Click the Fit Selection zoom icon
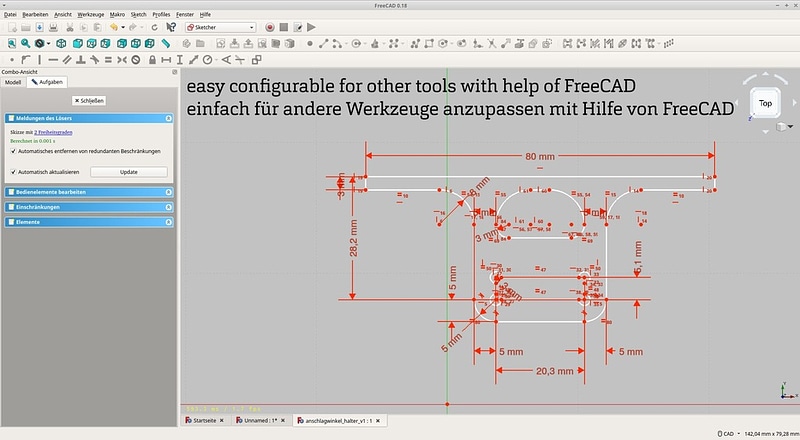Viewport: 800px width, 440px height. point(26,43)
